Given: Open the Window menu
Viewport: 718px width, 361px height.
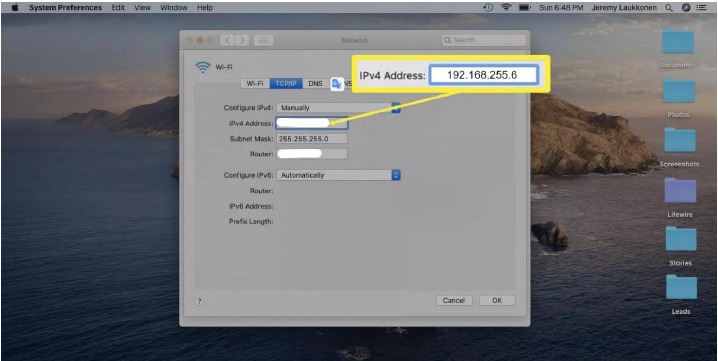Looking at the screenshot, I should tap(174, 8).
